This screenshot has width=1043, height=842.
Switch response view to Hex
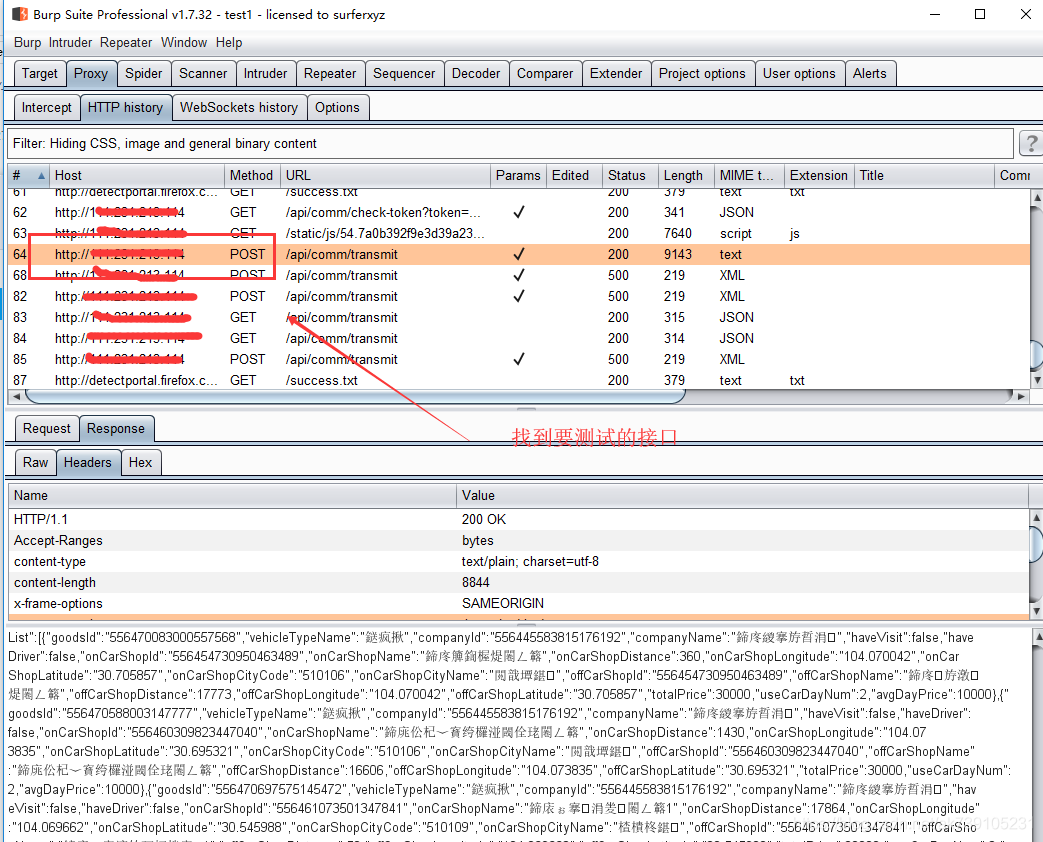tap(140, 462)
